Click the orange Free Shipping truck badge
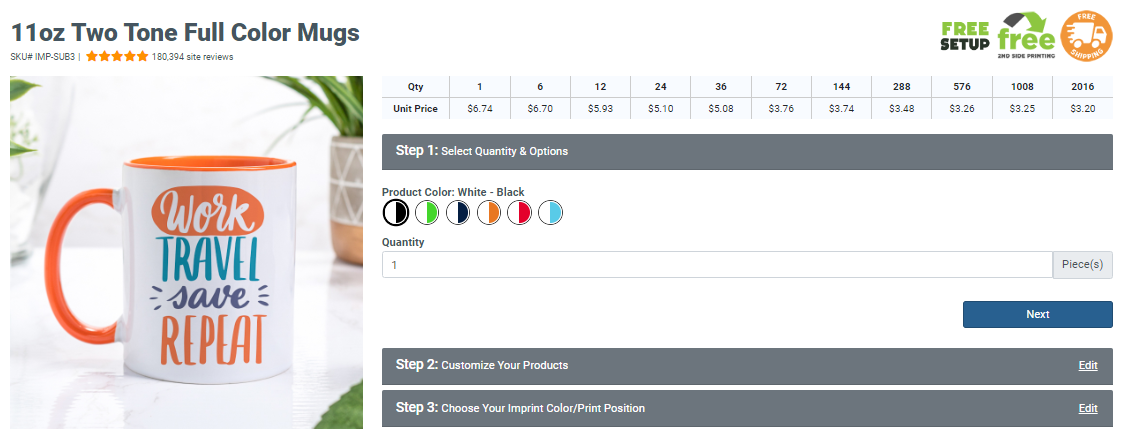Screen dimensions: 1123x431 [x=1086, y=34]
